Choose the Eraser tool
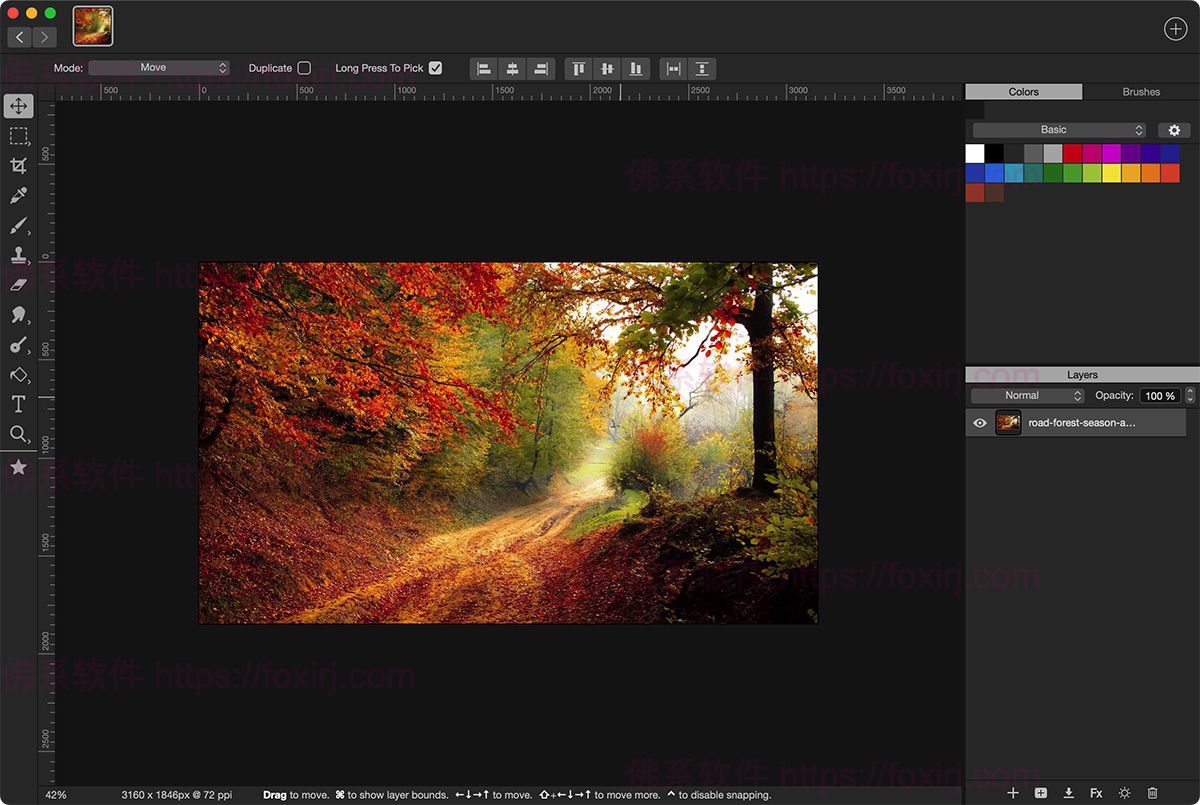The height and width of the screenshot is (805, 1200). [19, 285]
